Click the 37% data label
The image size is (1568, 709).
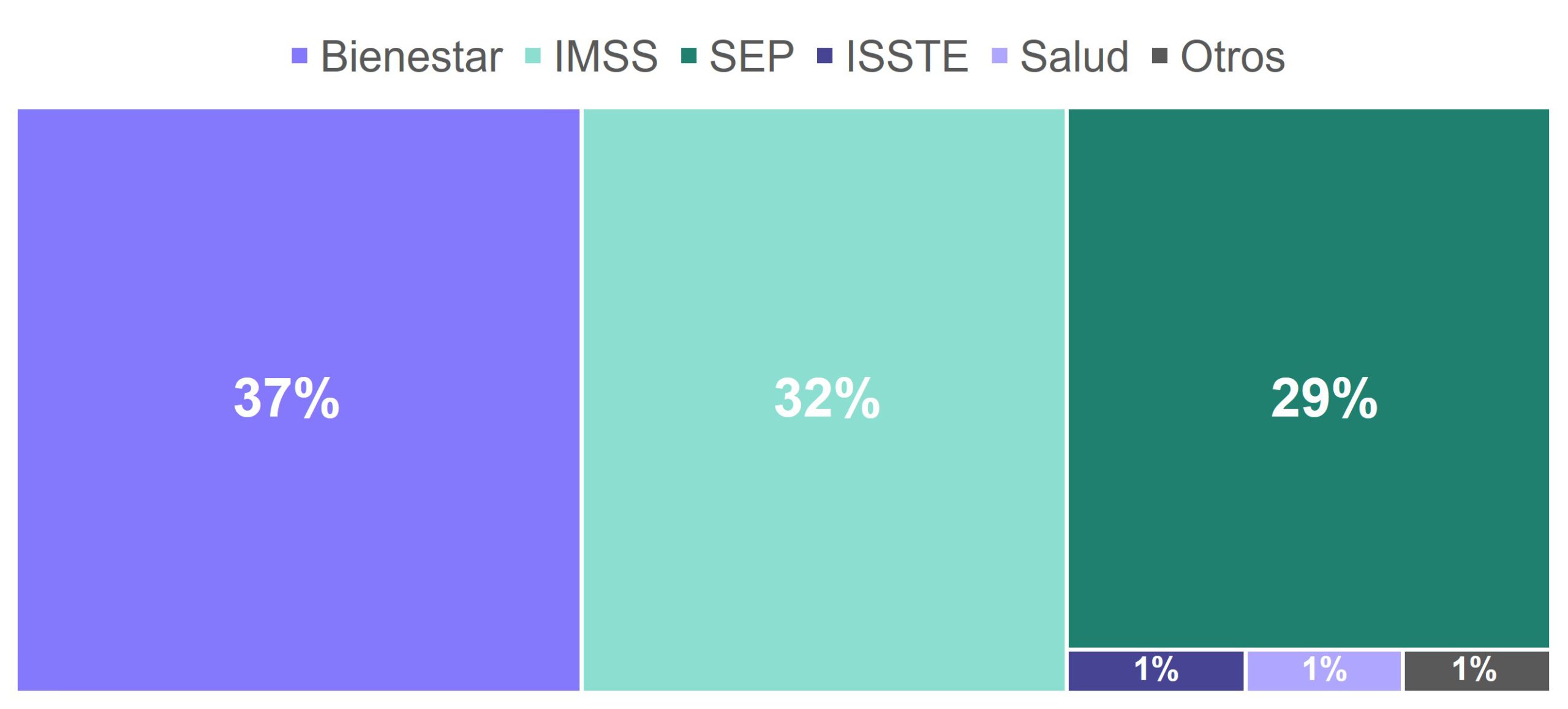click(287, 398)
